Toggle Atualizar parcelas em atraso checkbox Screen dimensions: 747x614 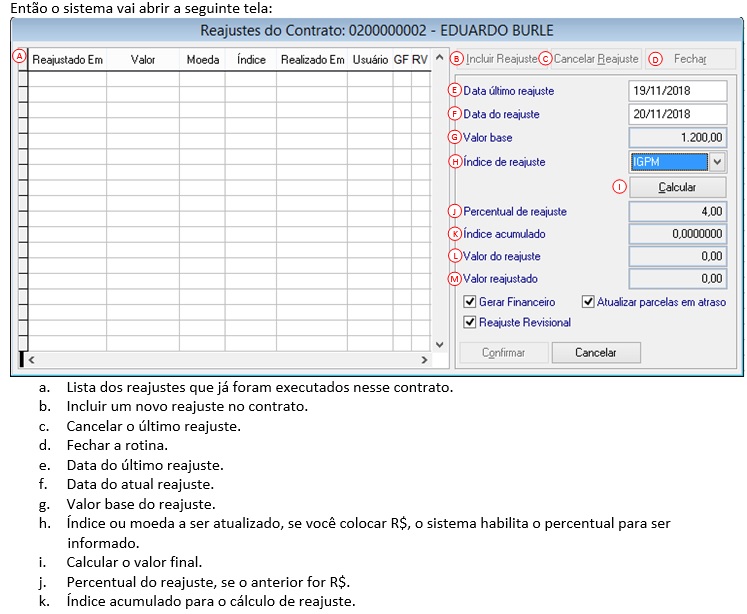click(x=588, y=302)
